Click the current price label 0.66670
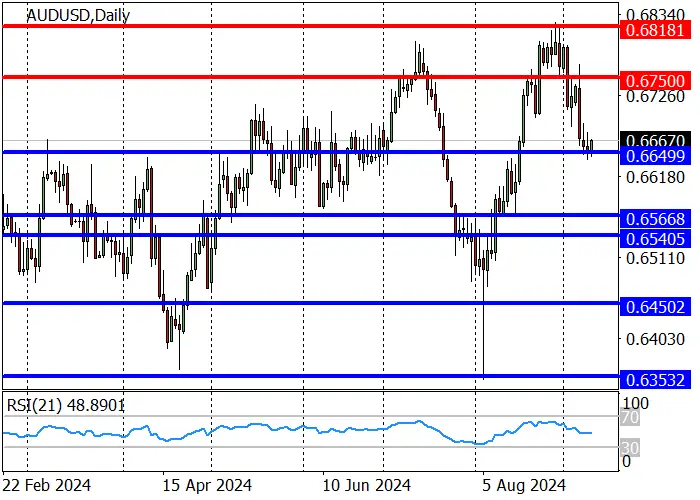The image size is (700, 500). click(655, 141)
